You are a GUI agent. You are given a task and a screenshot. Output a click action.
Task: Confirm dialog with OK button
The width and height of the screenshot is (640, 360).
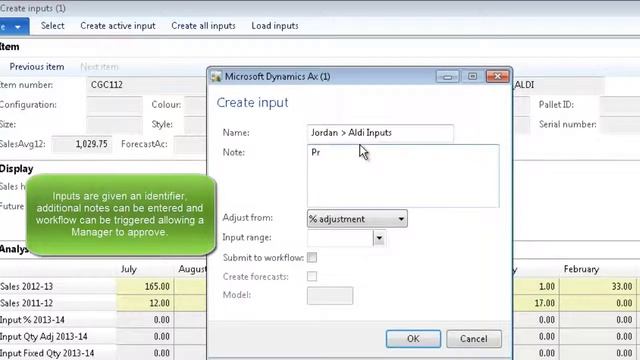[413, 339]
